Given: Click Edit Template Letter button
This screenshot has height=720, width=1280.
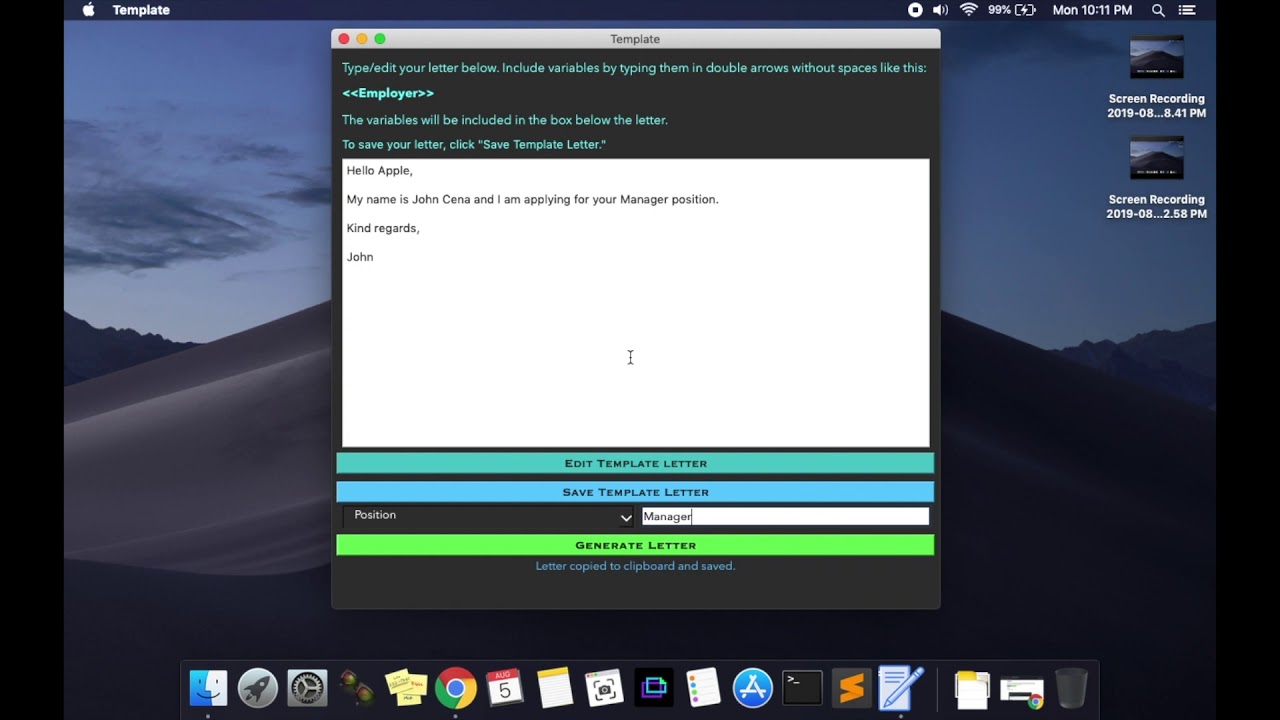Looking at the screenshot, I should 635,463.
